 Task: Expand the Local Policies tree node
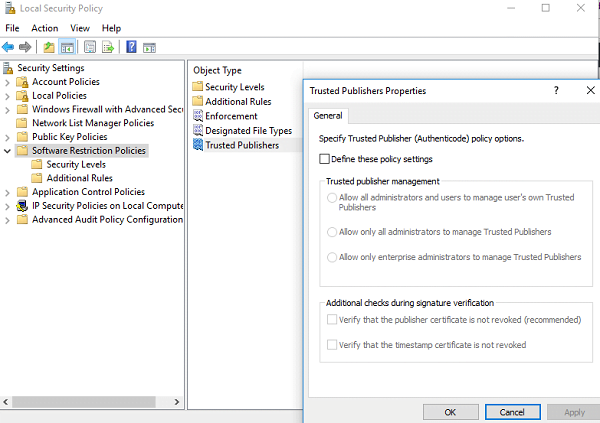tap(7, 96)
